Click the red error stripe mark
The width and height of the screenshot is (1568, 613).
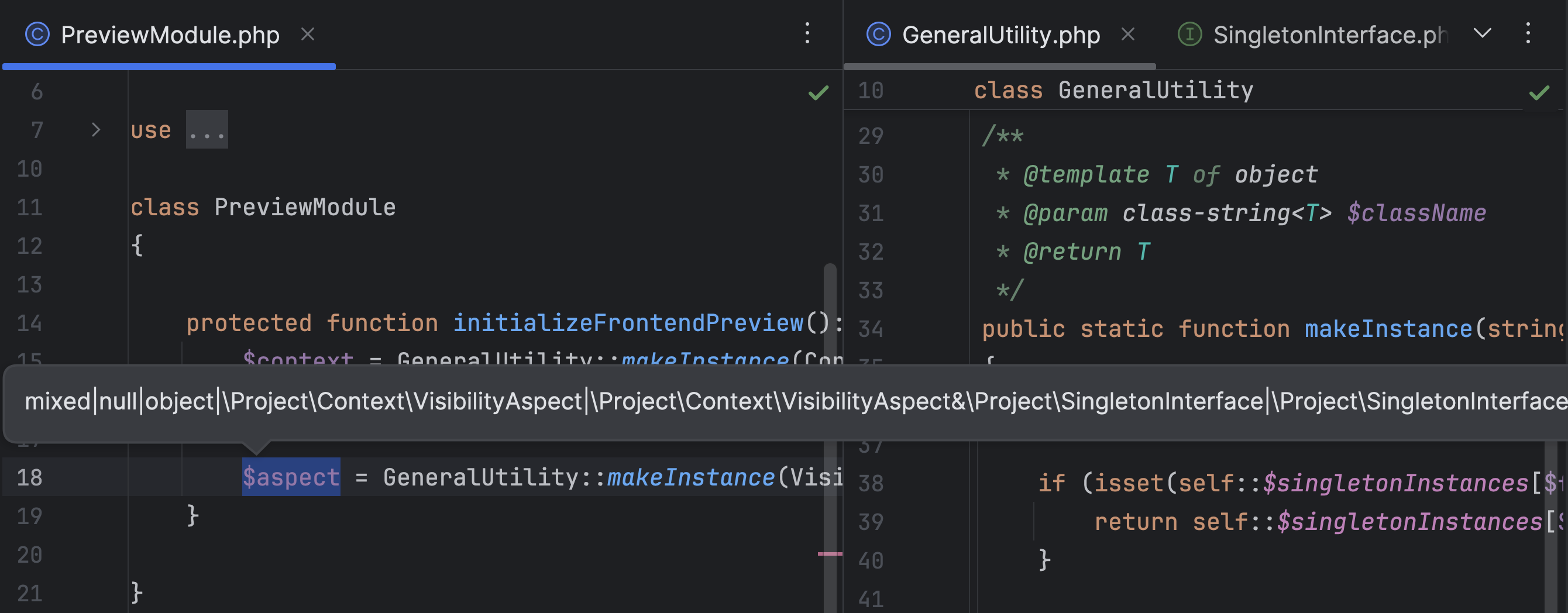830,554
